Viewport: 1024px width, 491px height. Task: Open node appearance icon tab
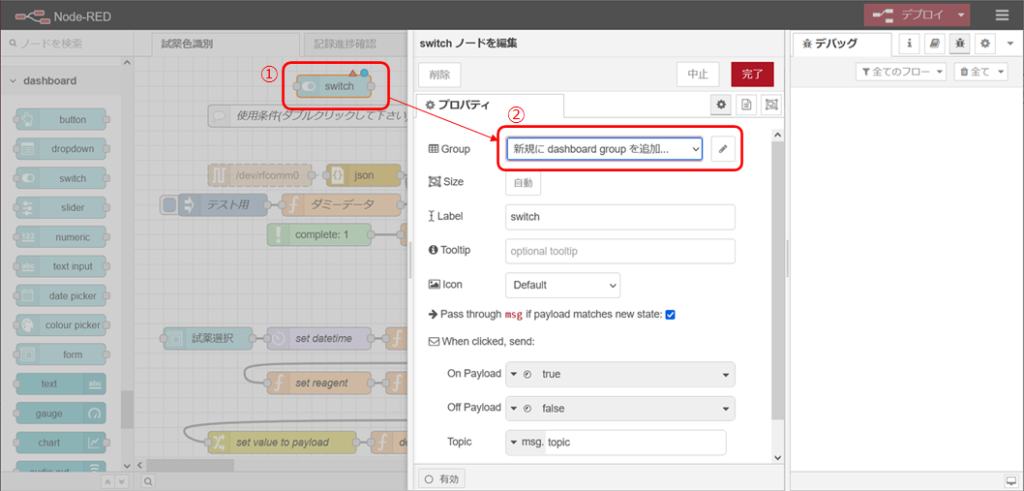click(x=771, y=105)
